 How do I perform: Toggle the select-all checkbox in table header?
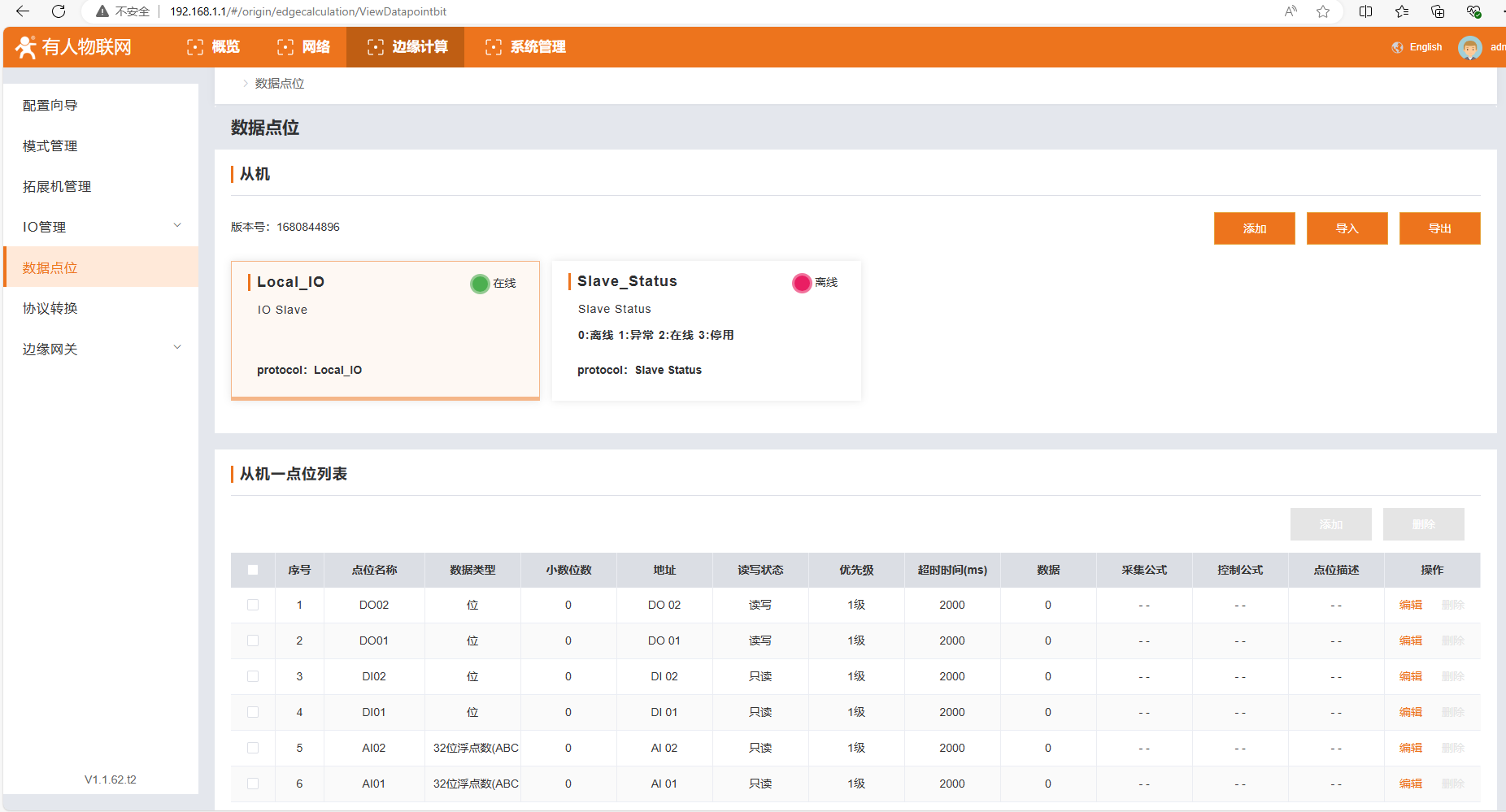253,570
